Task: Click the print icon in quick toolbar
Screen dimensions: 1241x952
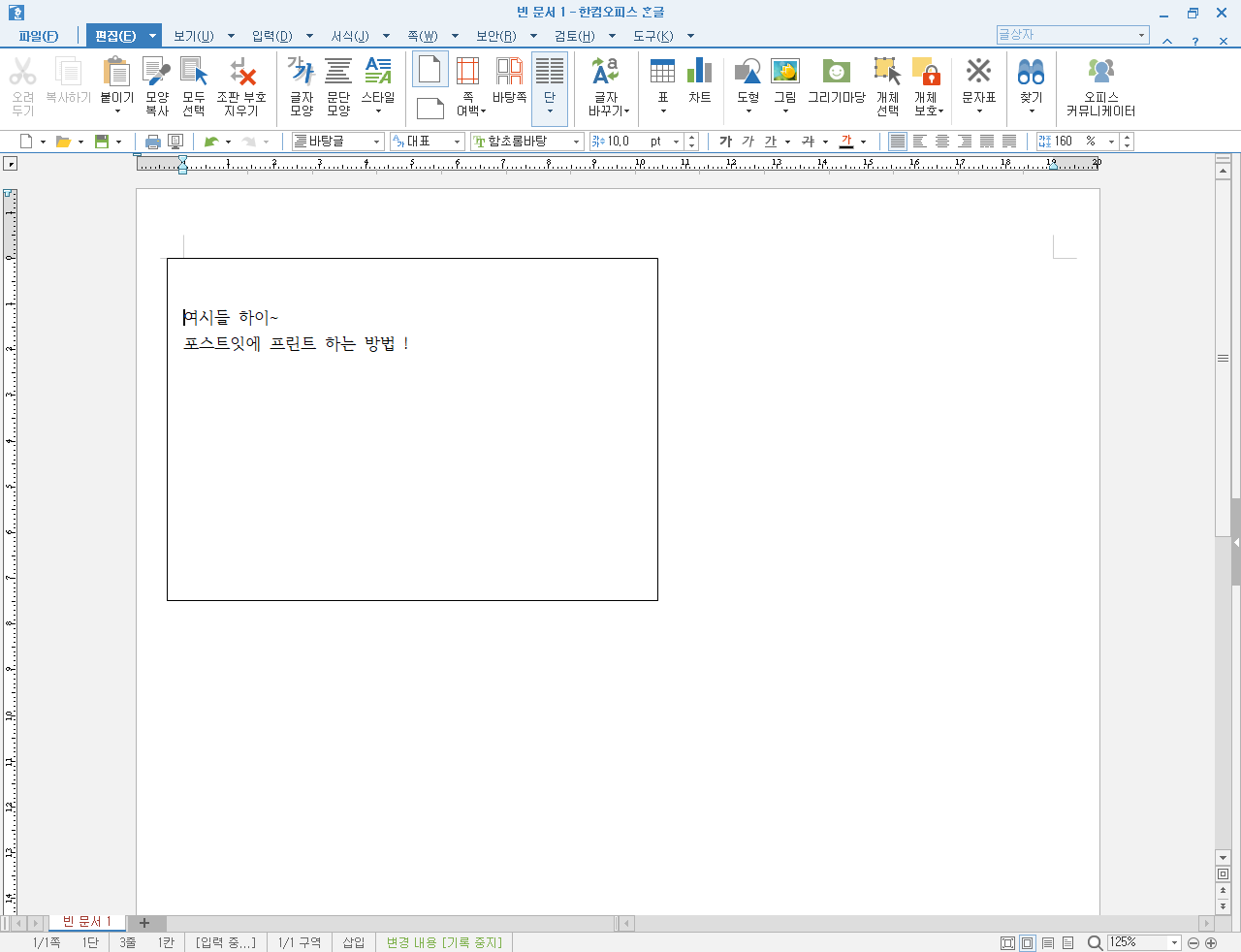Action: [153, 142]
